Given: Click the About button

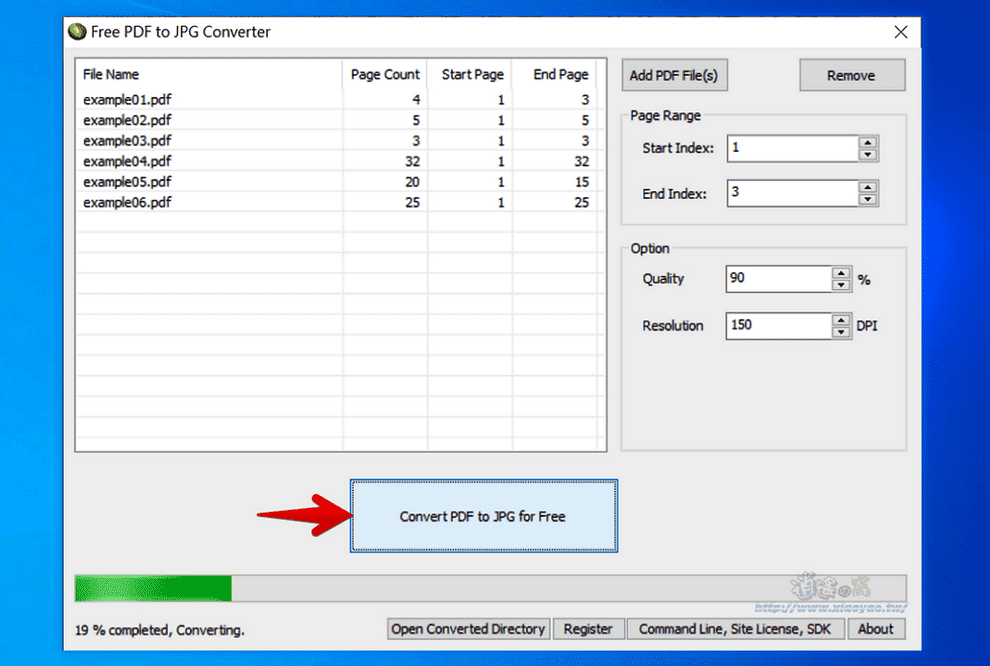Looking at the screenshot, I should pyautogui.click(x=876, y=629).
